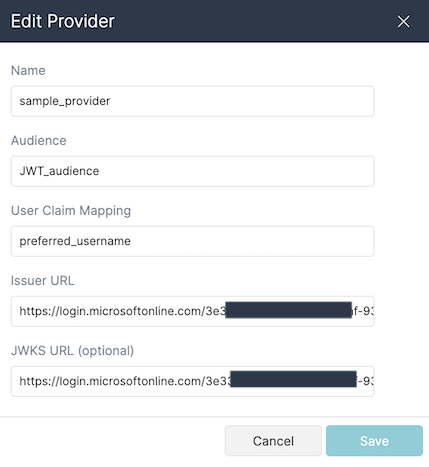Cancel editing the provider
This screenshot has height=467, width=429.
click(x=273, y=441)
